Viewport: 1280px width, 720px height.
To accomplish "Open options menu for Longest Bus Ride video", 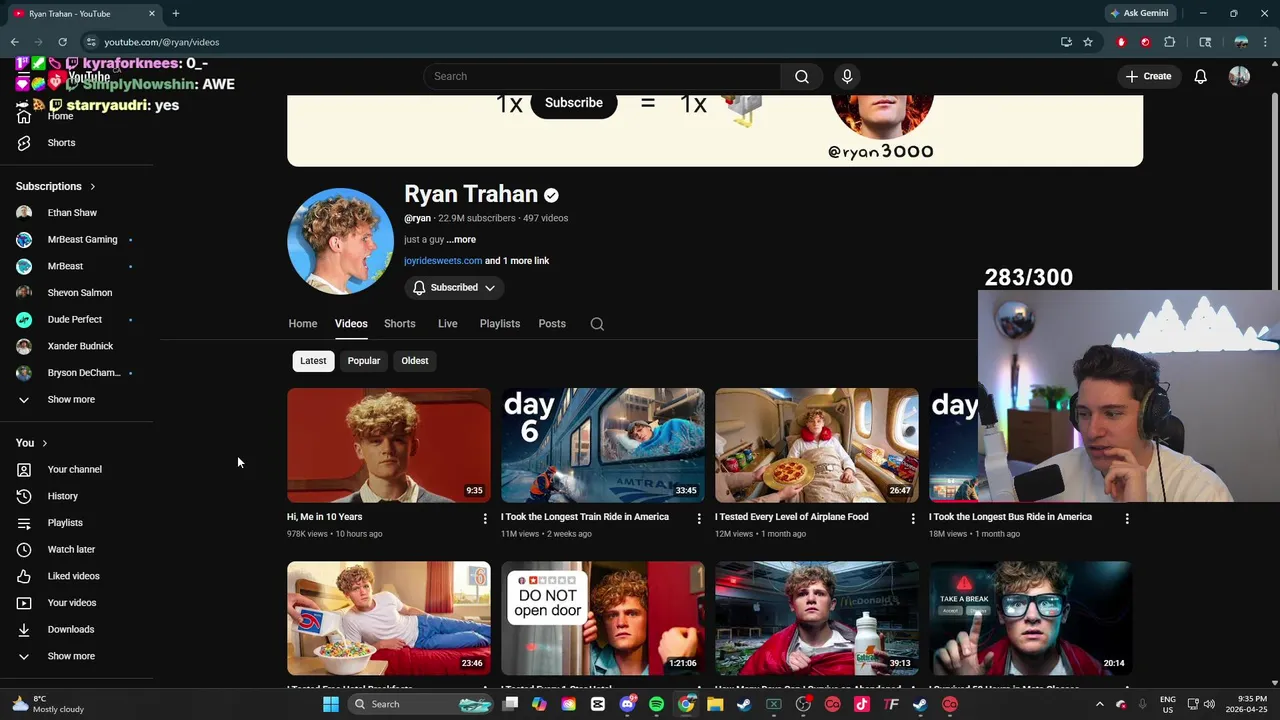I will tap(1127, 518).
